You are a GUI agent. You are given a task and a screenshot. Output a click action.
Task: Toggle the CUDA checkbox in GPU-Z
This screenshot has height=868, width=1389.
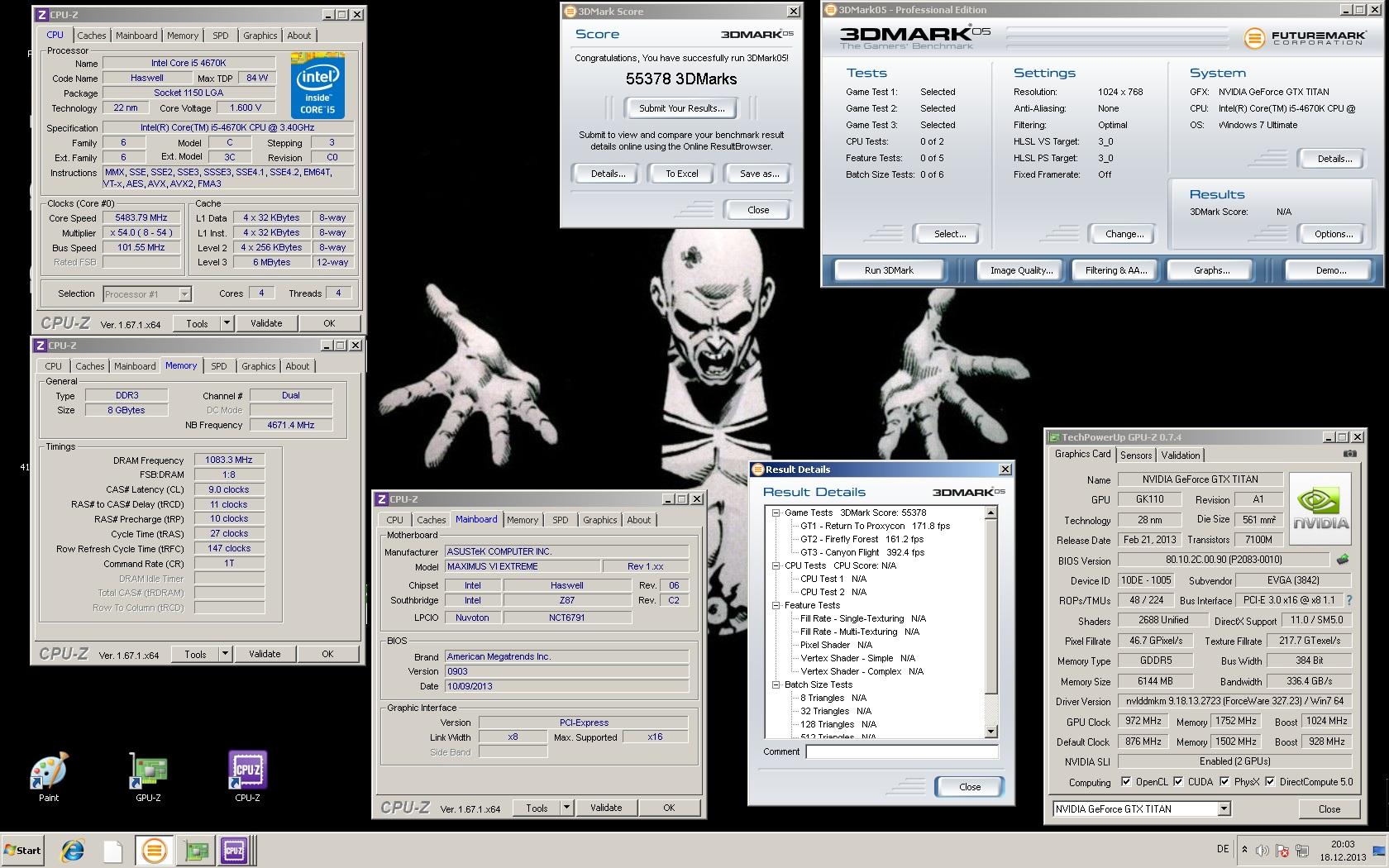click(1177, 781)
